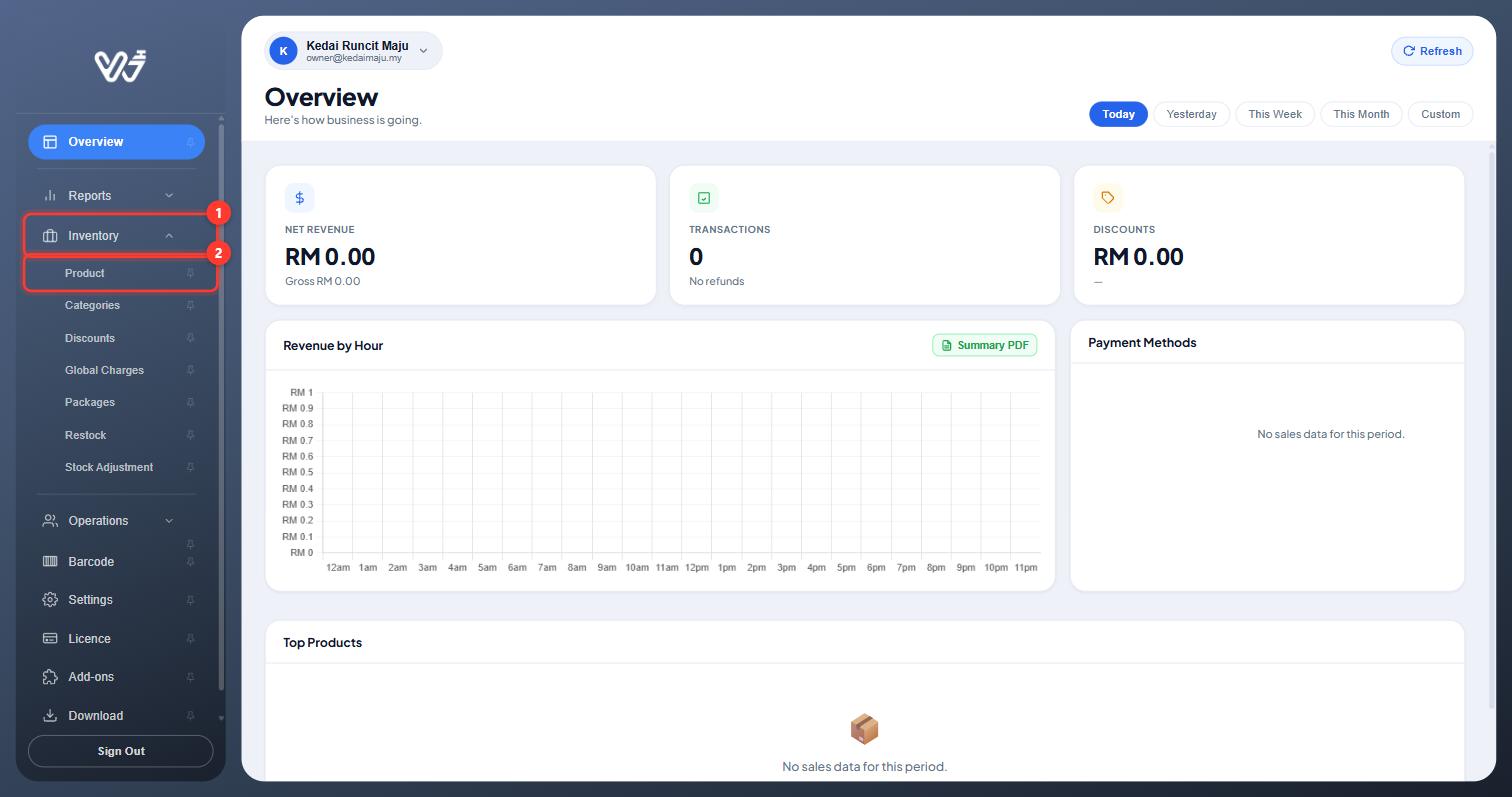Toggle pin for Global Charges

click(x=190, y=370)
